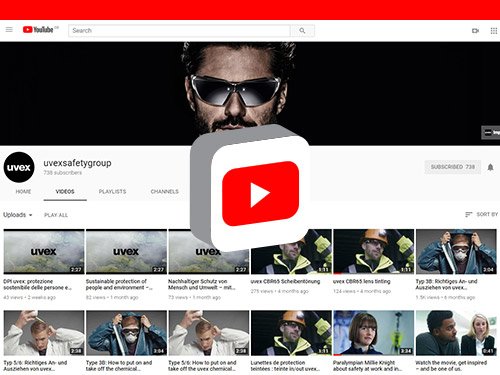The image size is (500, 375).
Task: Expand the Uploads dropdown
Action: [18, 215]
